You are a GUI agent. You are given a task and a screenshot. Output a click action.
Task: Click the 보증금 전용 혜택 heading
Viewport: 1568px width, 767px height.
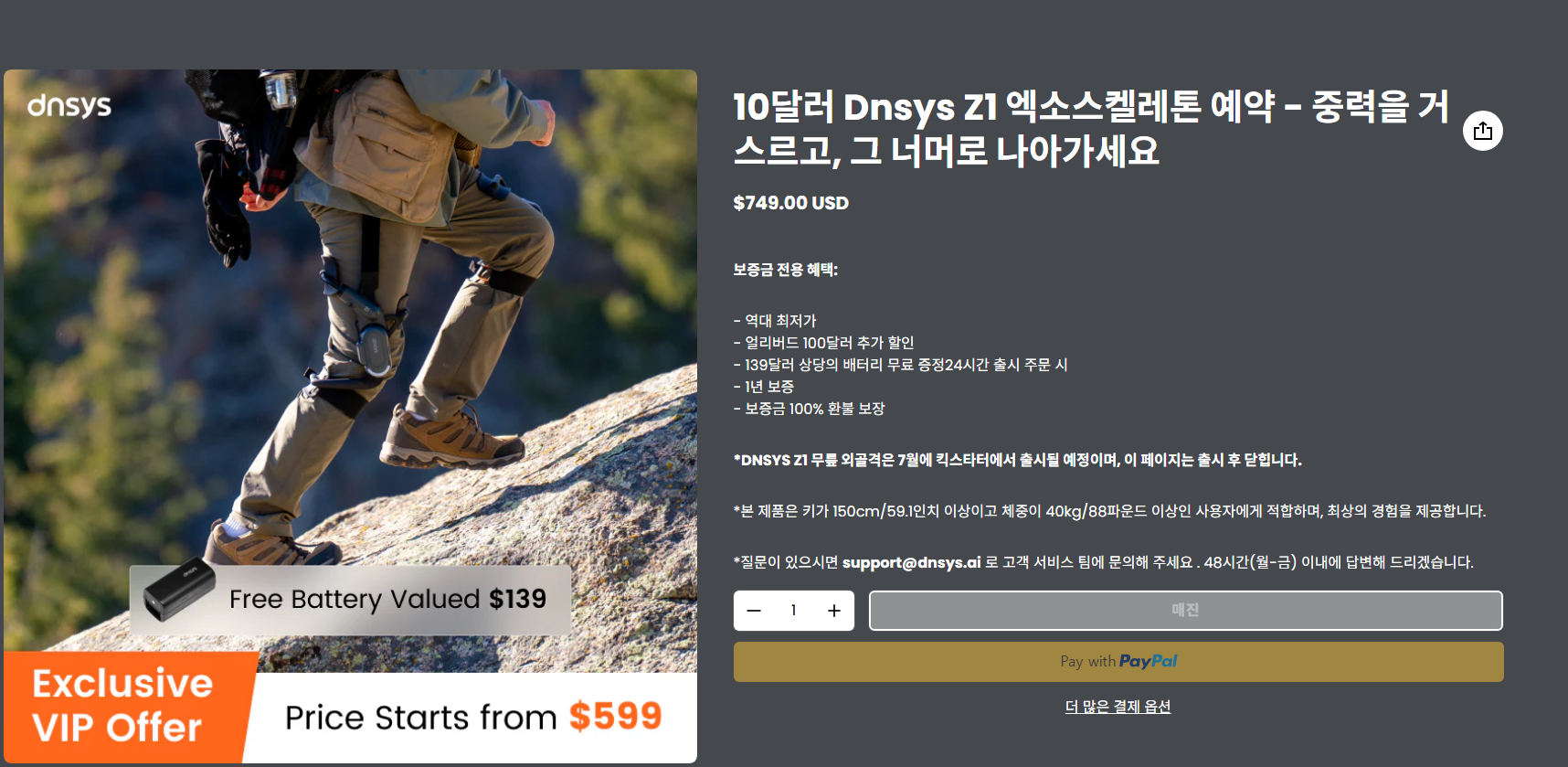pos(785,270)
